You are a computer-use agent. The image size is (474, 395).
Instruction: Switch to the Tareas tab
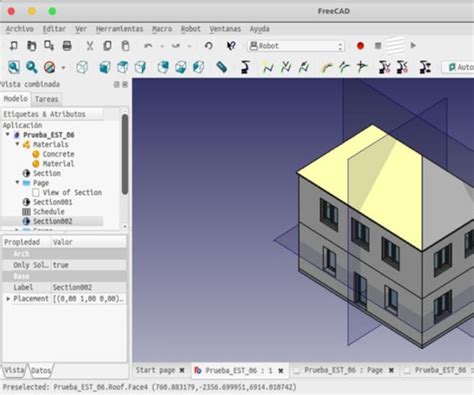coord(47,99)
